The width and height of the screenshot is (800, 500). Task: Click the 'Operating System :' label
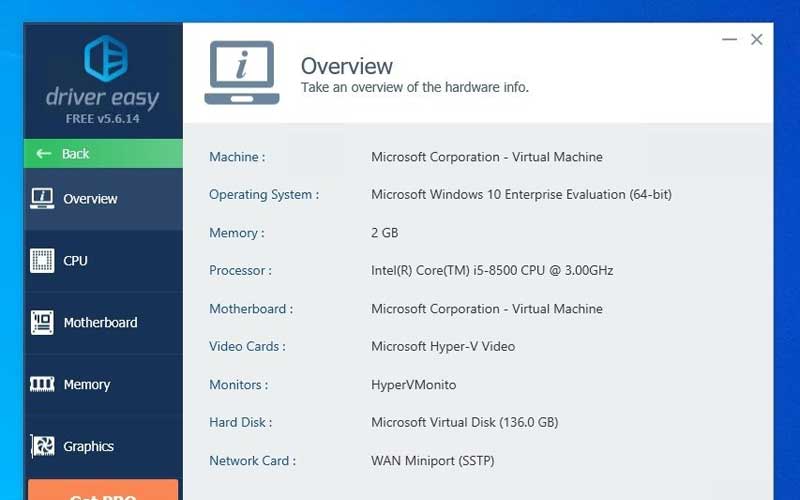coord(264,194)
